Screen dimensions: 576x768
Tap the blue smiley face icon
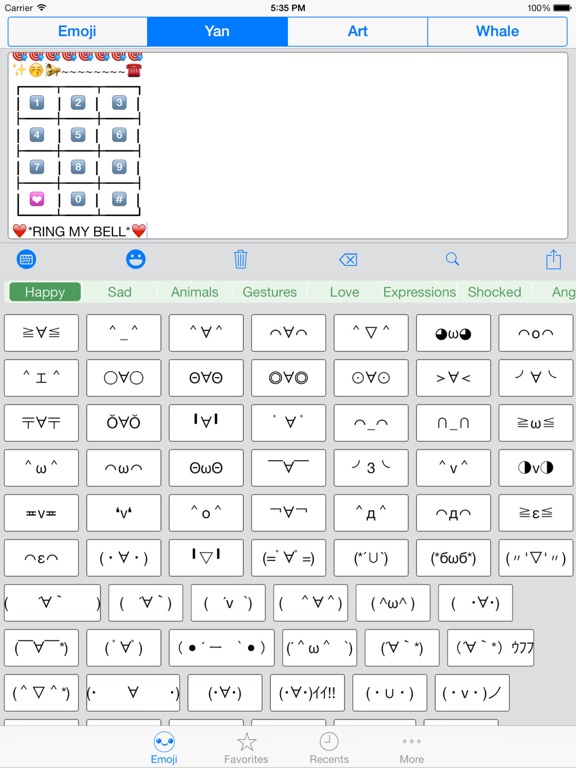tap(136, 259)
